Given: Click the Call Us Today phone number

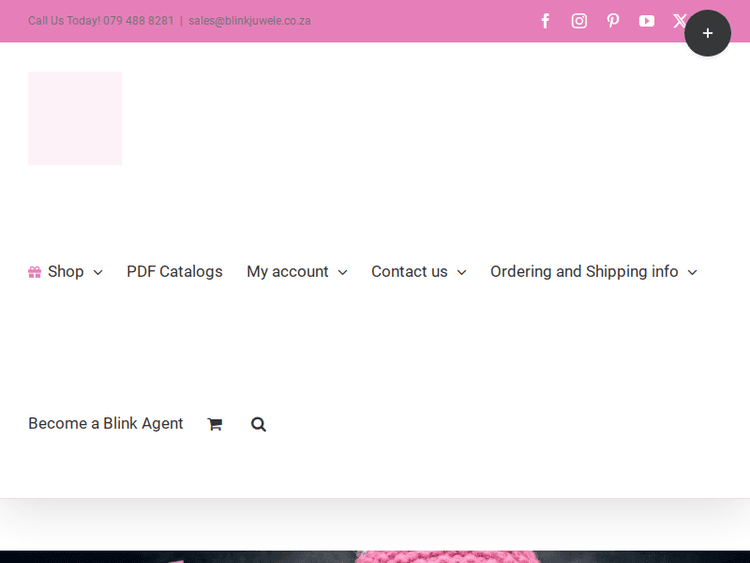Looking at the screenshot, I should coord(138,21).
